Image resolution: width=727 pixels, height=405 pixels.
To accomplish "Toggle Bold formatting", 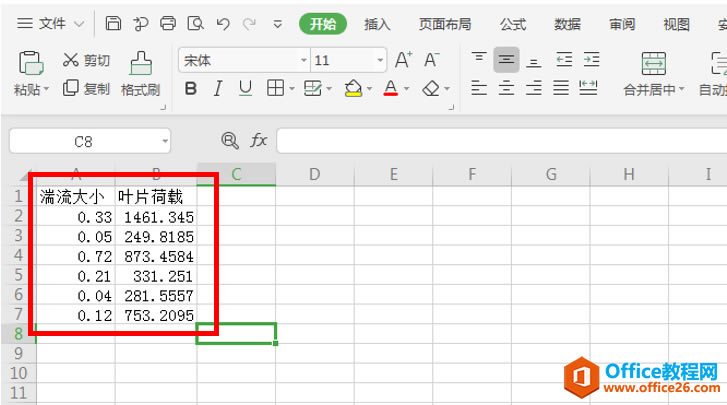I will tap(191, 88).
